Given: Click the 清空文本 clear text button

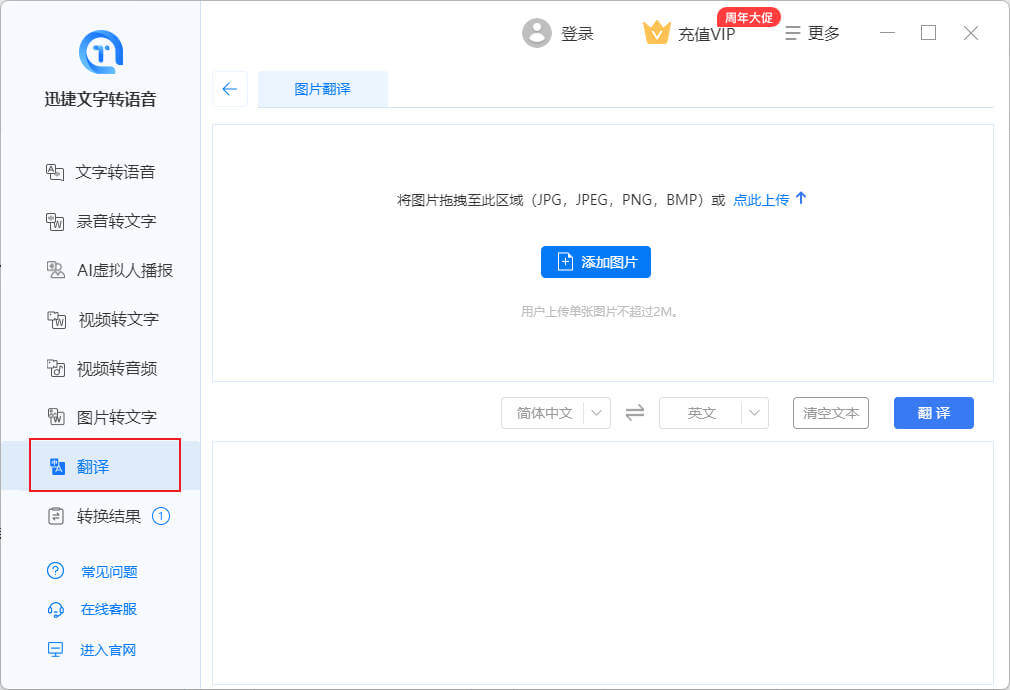Looking at the screenshot, I should [830, 413].
